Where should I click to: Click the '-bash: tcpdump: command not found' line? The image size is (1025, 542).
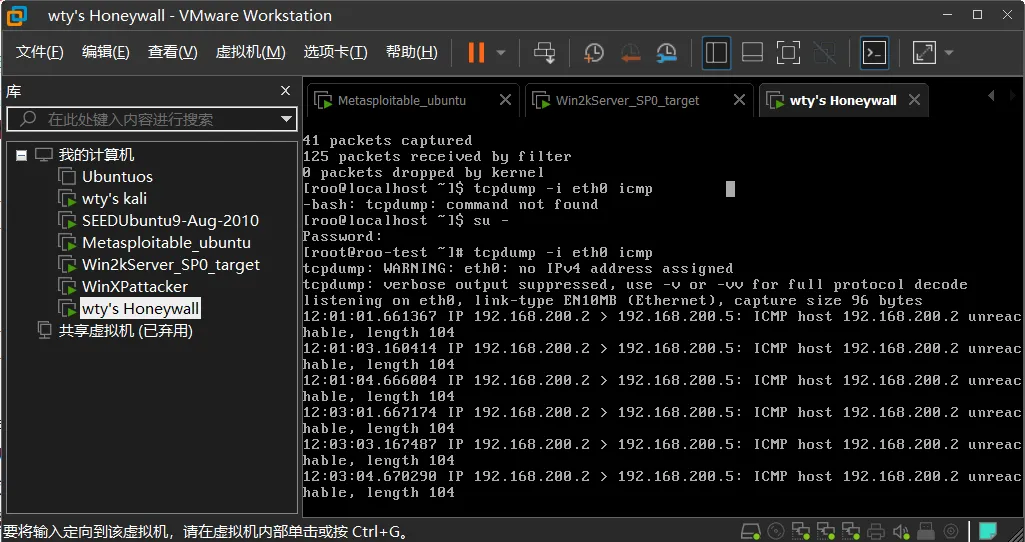pos(450,205)
